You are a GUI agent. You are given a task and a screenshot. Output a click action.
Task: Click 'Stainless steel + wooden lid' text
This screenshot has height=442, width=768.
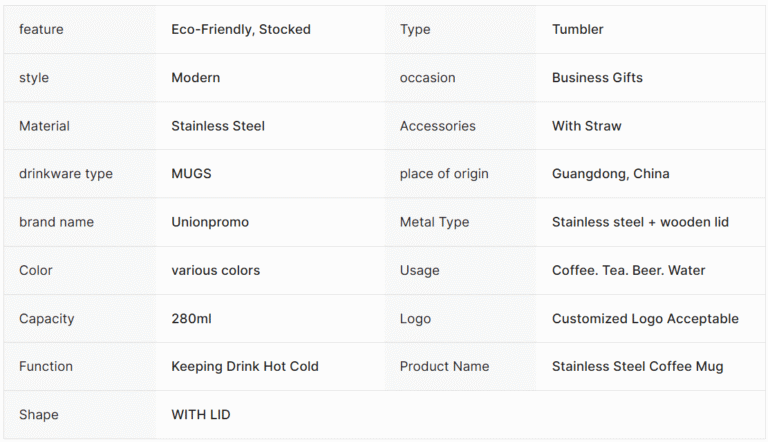640,222
